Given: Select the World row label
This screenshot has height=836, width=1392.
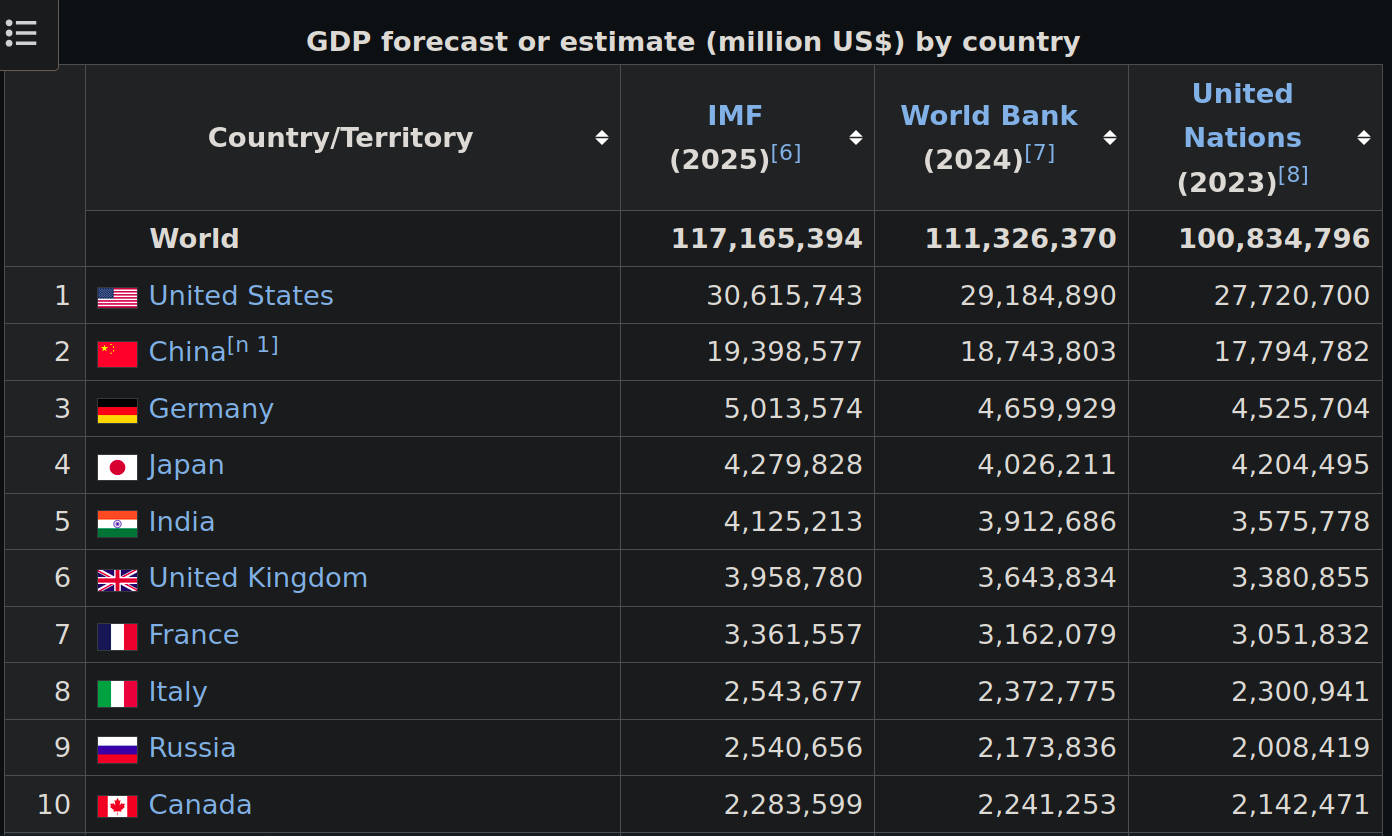Looking at the screenshot, I should [194, 239].
